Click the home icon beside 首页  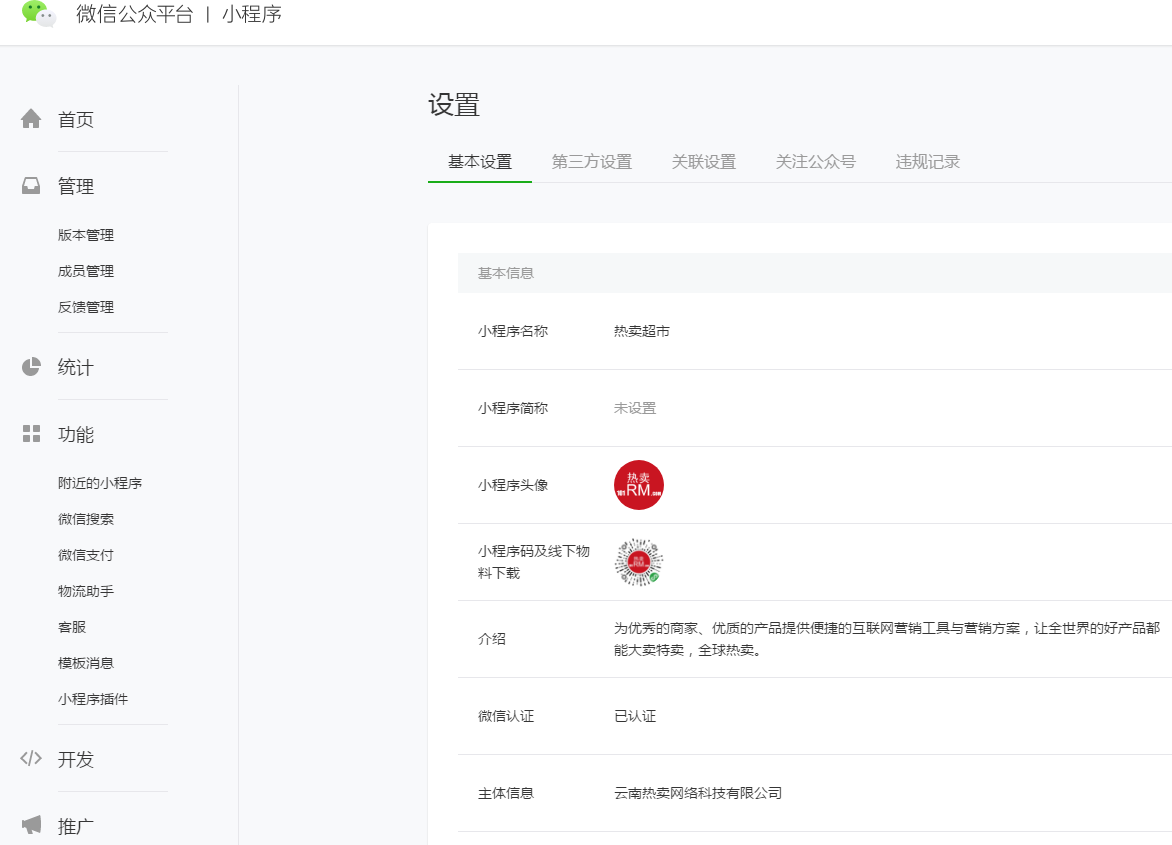coord(31,119)
